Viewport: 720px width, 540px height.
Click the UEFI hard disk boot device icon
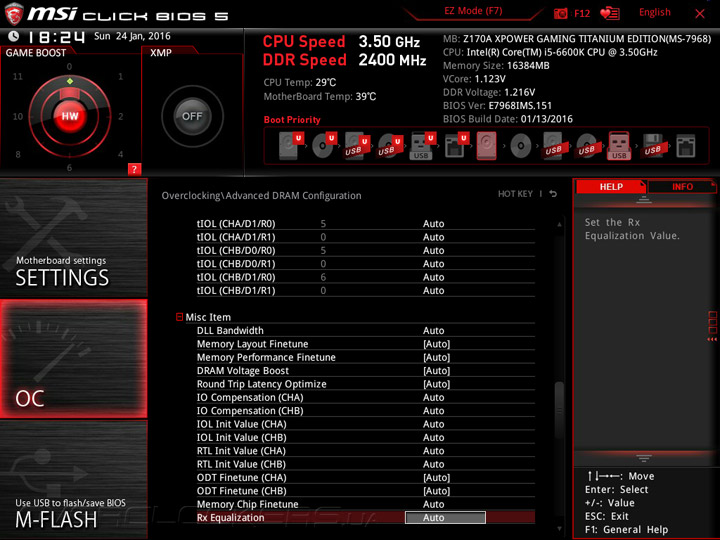click(x=292, y=146)
